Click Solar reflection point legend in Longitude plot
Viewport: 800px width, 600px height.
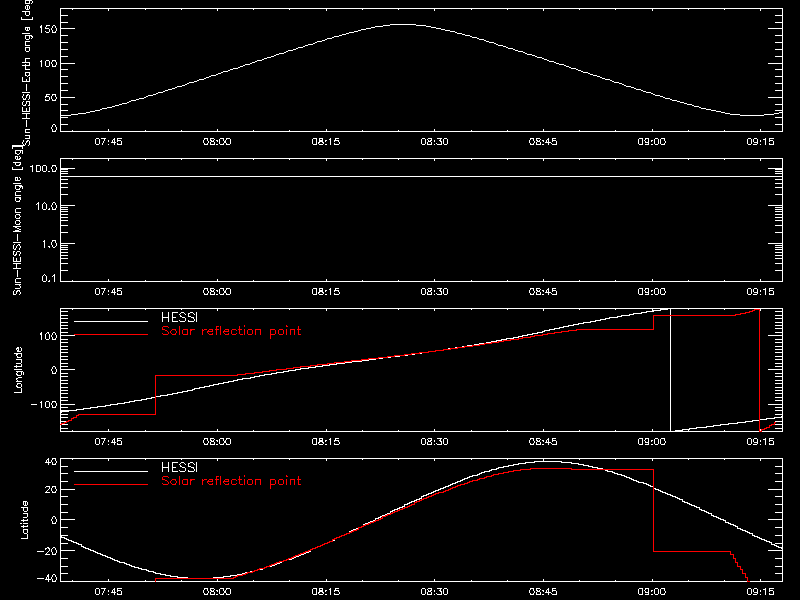pos(231,331)
